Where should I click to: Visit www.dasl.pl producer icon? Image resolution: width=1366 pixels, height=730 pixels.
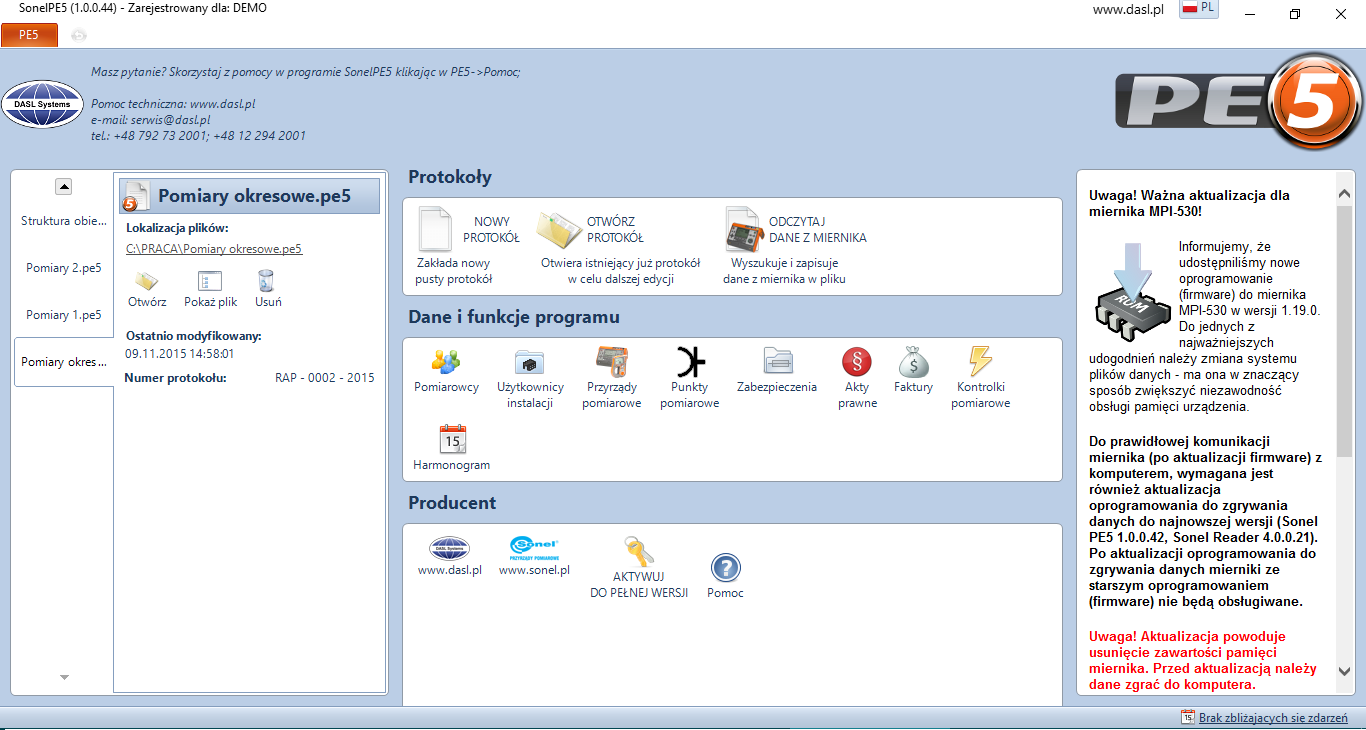pyautogui.click(x=449, y=556)
